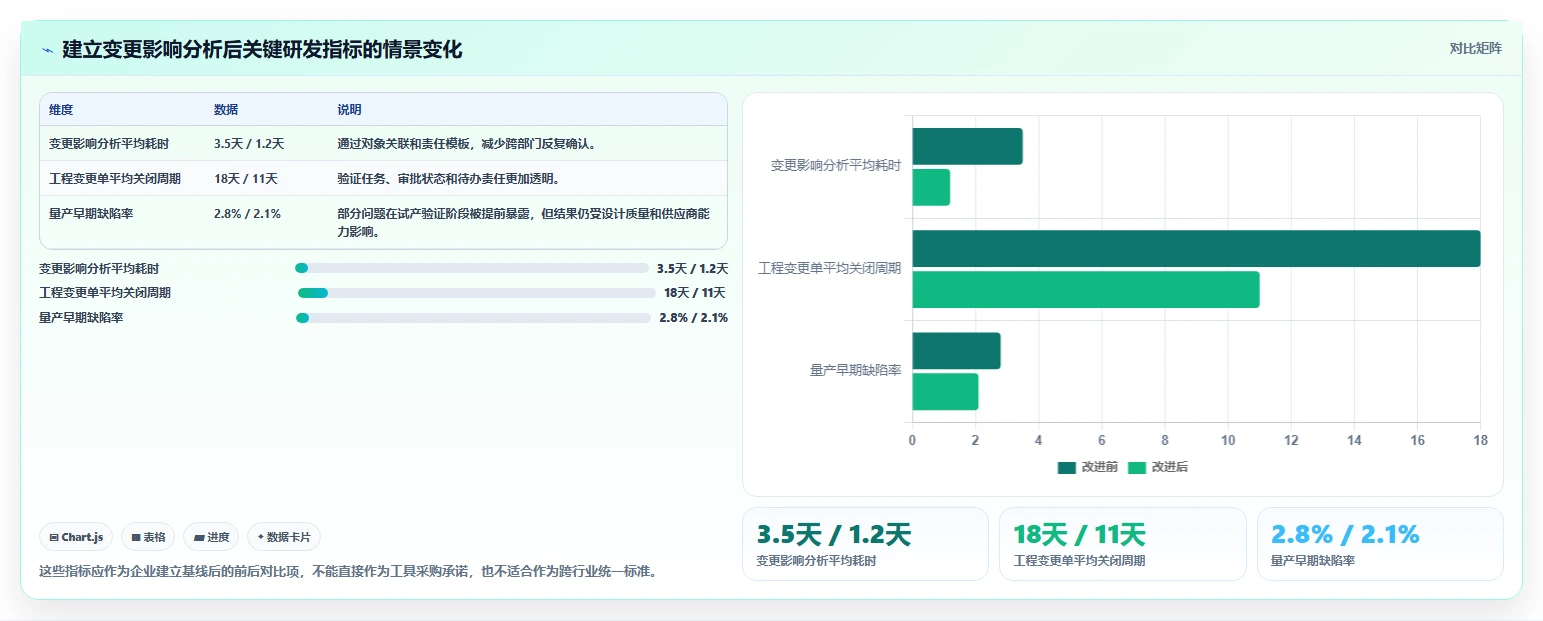Click table value 3.5天 / 1.2天
Viewport: 1543px width, 621px height.
click(249, 144)
